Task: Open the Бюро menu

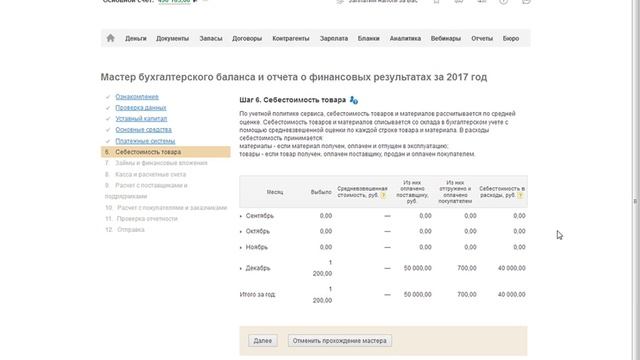Action: [511, 38]
